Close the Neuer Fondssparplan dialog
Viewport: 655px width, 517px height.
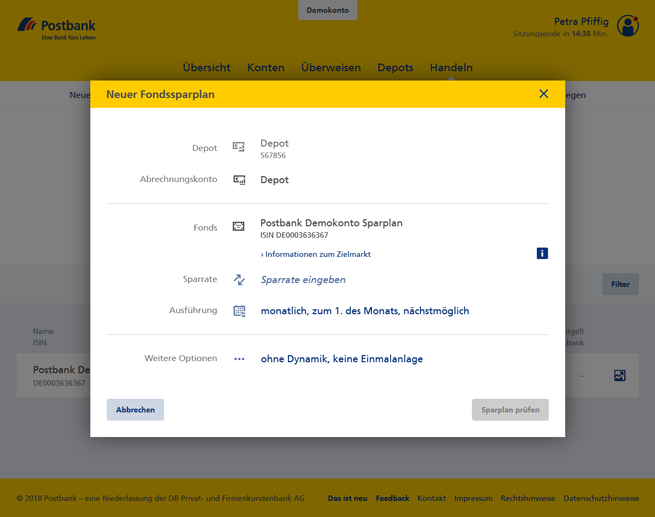(543, 94)
